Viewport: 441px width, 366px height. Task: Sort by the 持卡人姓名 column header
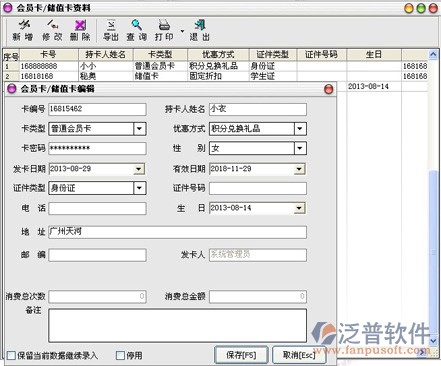[106, 55]
